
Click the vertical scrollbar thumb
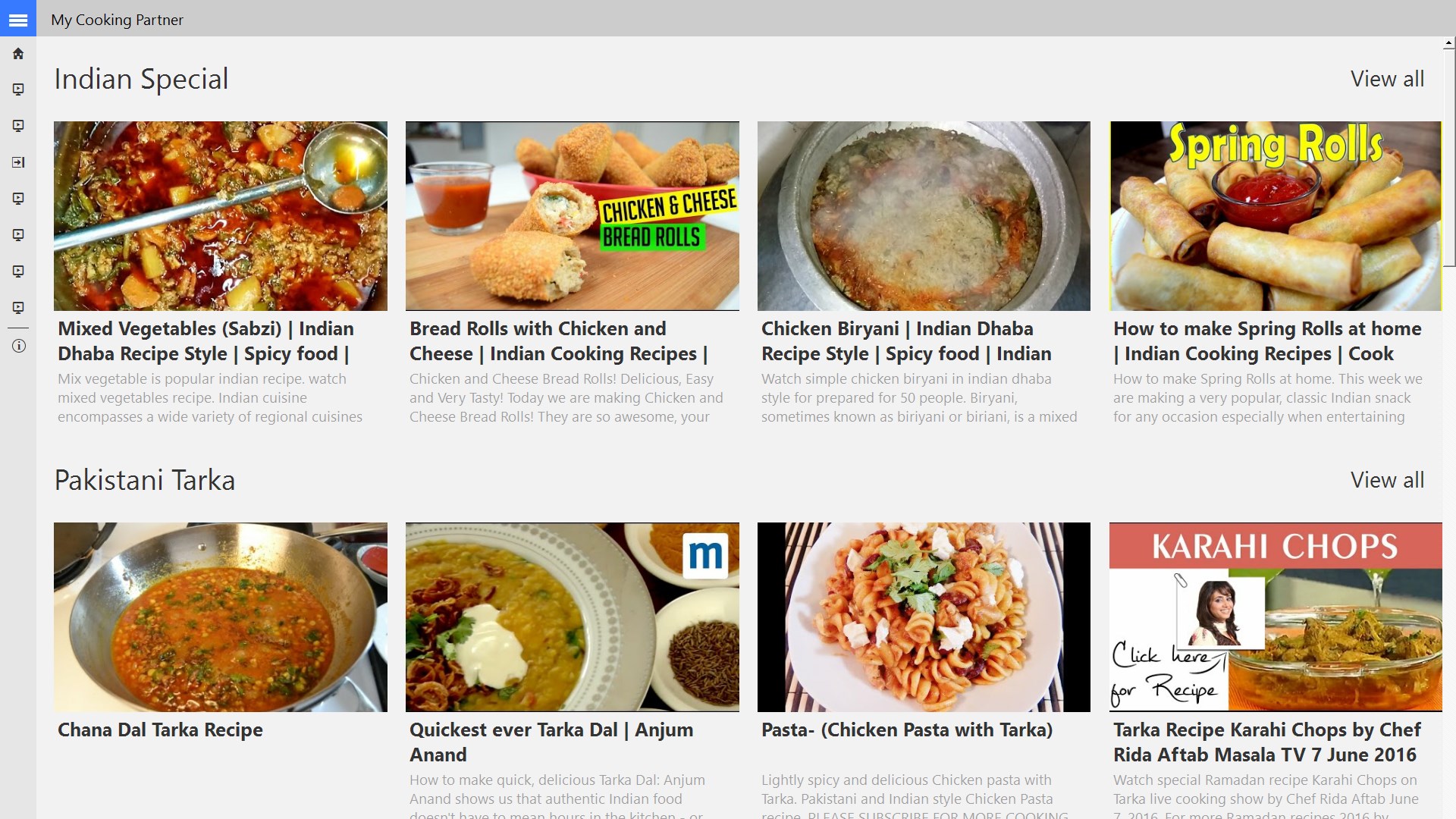(1448, 159)
